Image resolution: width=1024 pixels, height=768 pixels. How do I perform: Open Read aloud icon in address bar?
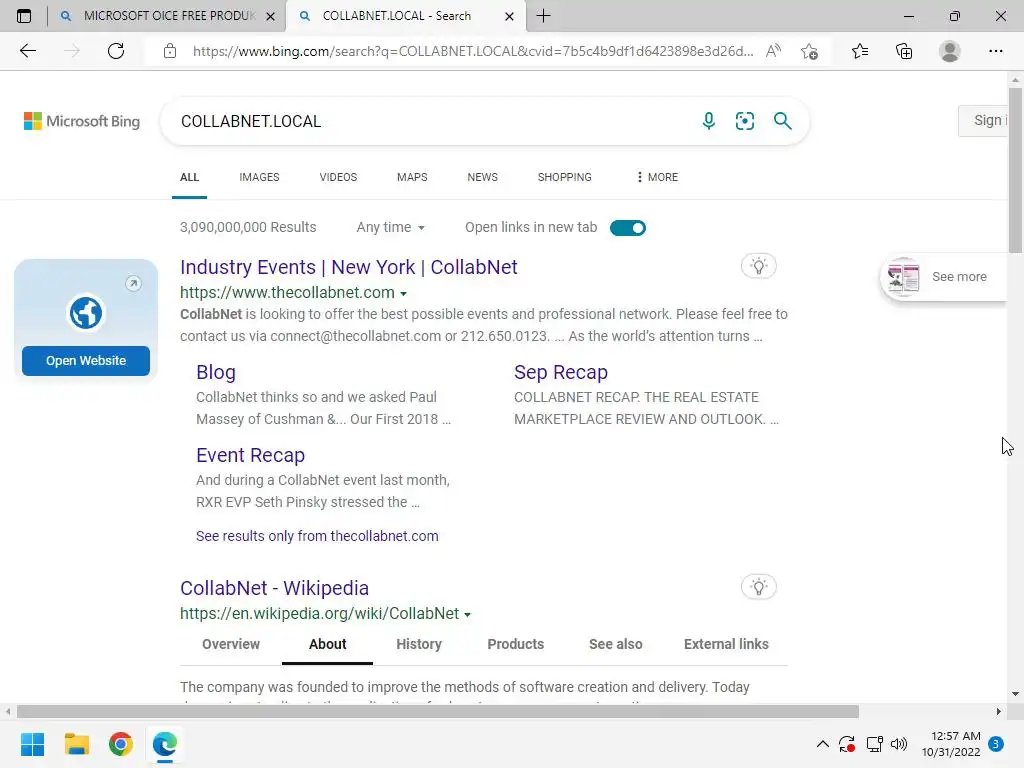click(773, 51)
